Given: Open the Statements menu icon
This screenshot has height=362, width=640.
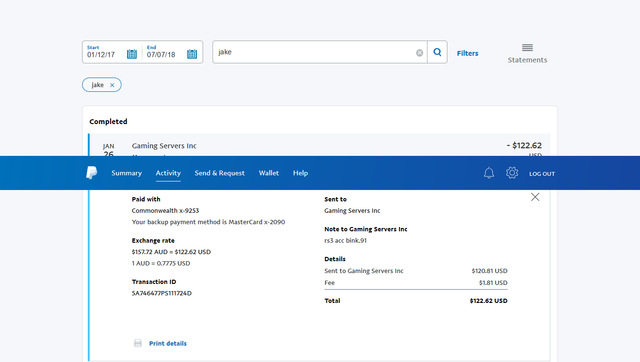Looking at the screenshot, I should 527,48.
